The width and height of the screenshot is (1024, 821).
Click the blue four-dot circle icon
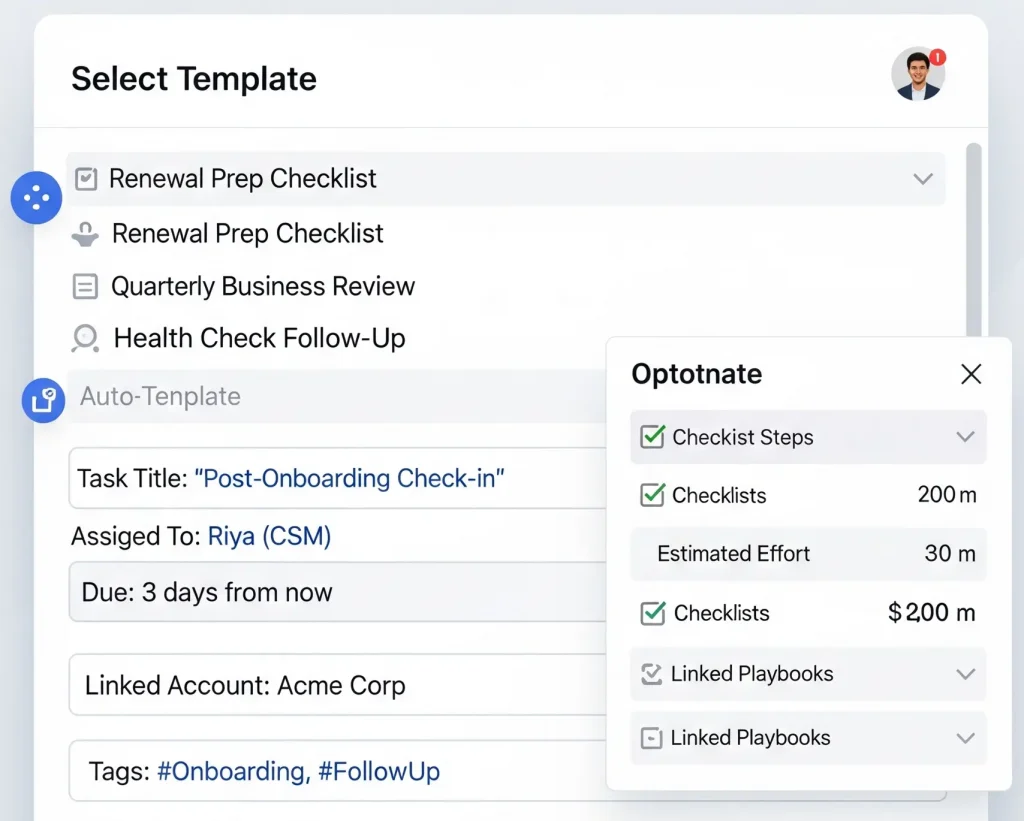tap(36, 198)
